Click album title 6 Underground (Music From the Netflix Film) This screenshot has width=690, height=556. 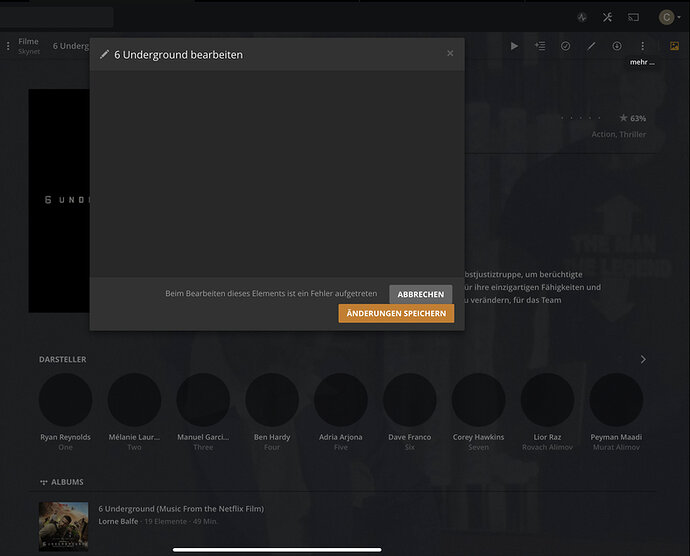[x=181, y=509]
